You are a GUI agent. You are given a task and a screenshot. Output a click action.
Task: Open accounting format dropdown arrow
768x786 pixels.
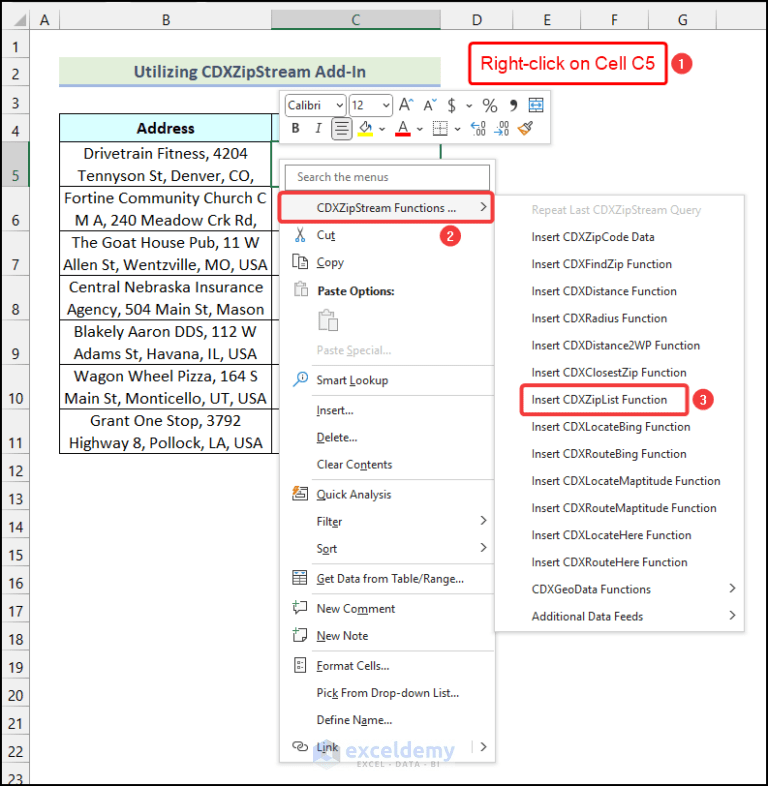point(469,106)
